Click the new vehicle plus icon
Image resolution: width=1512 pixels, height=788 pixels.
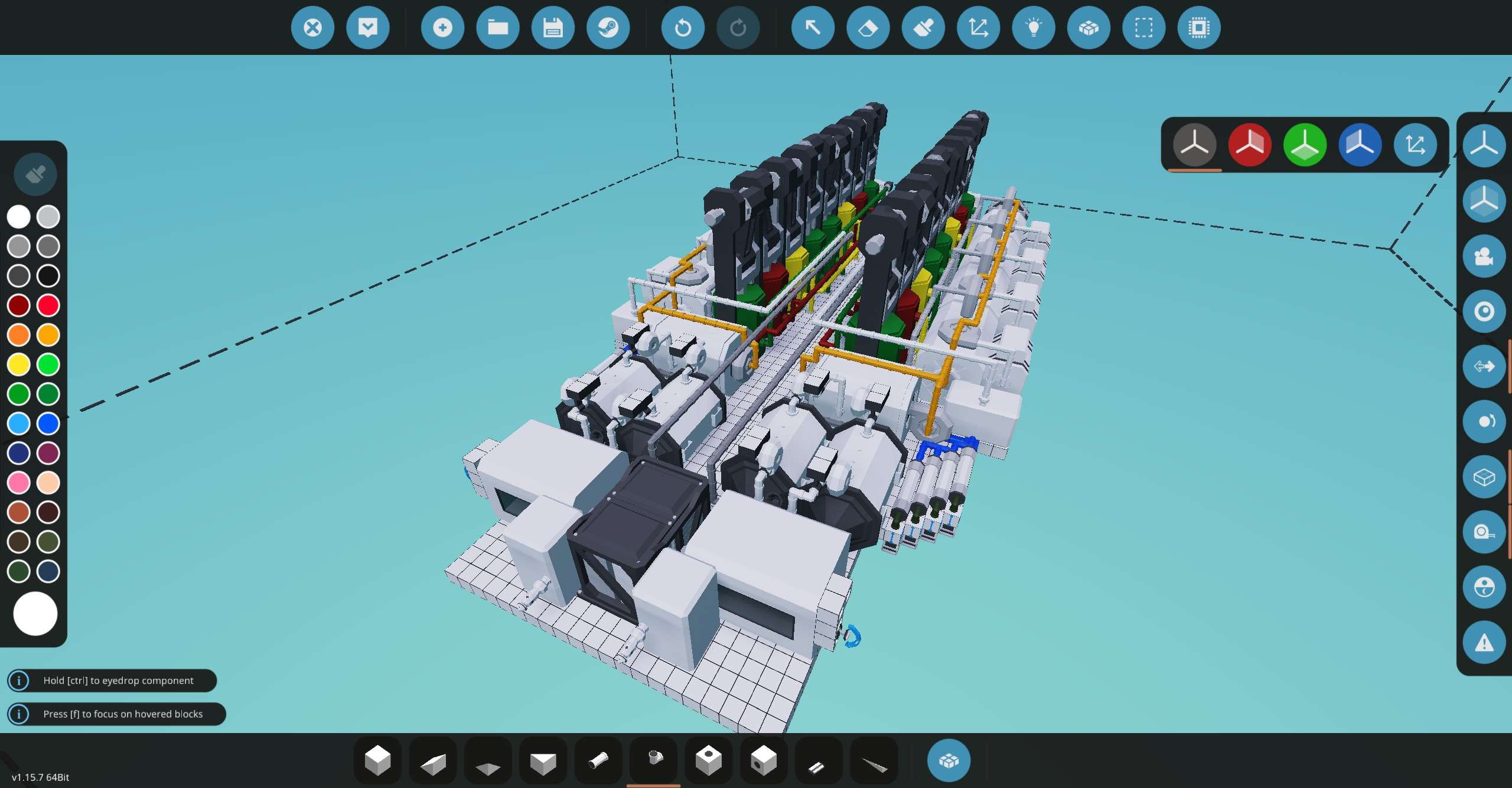[x=442, y=28]
